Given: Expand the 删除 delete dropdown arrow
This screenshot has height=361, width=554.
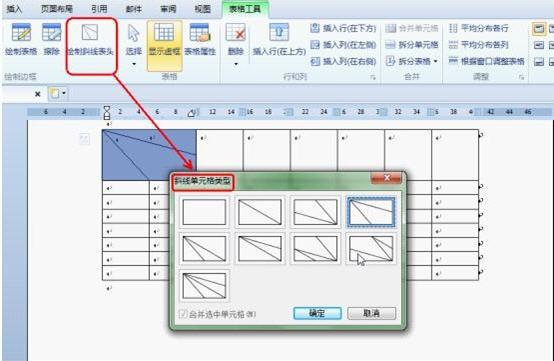Looking at the screenshot, I should (236, 64).
